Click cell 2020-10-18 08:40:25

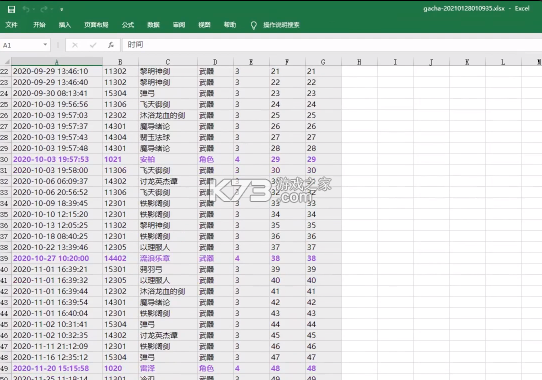tap(57, 237)
